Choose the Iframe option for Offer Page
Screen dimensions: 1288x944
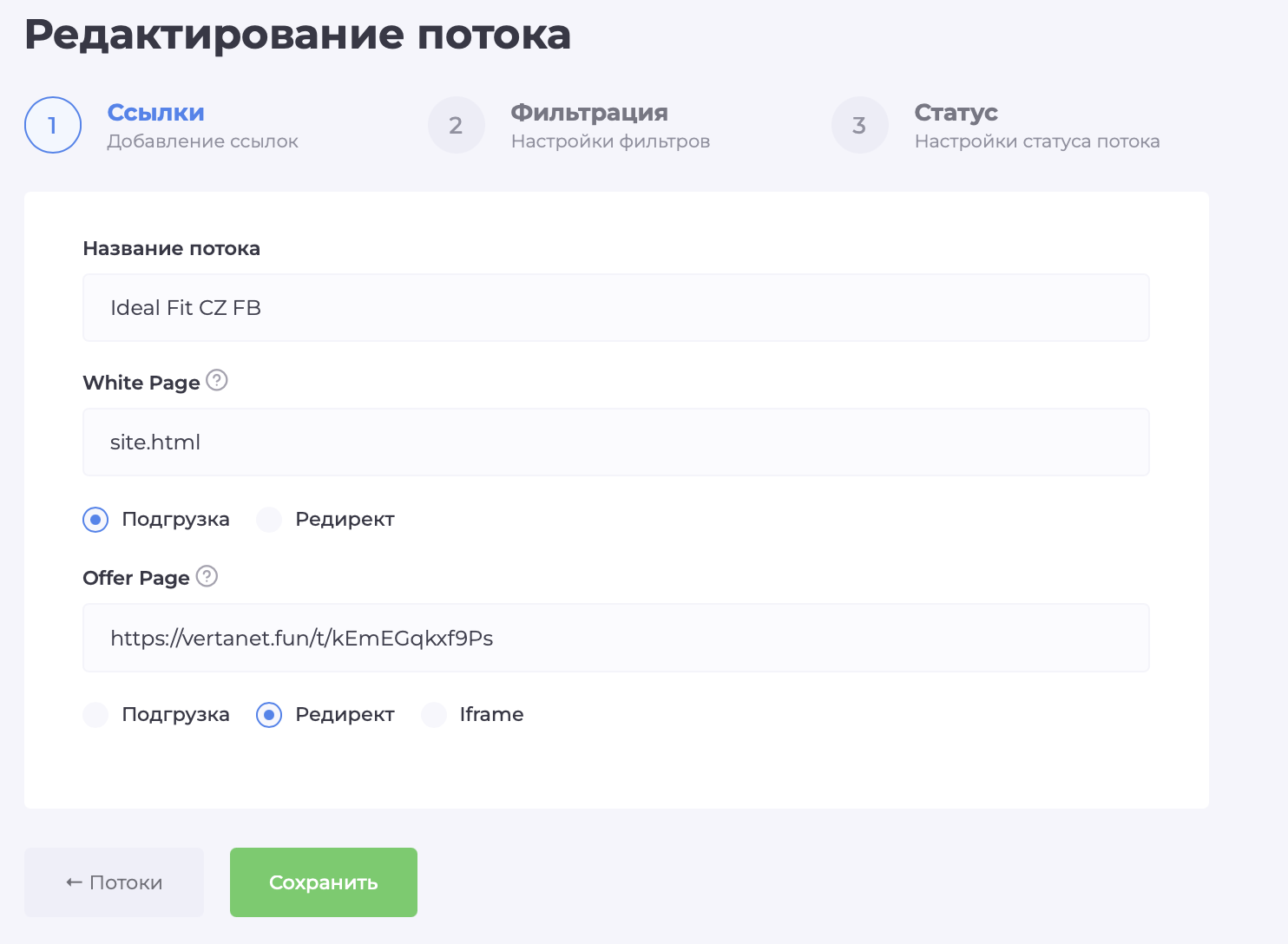click(x=434, y=715)
